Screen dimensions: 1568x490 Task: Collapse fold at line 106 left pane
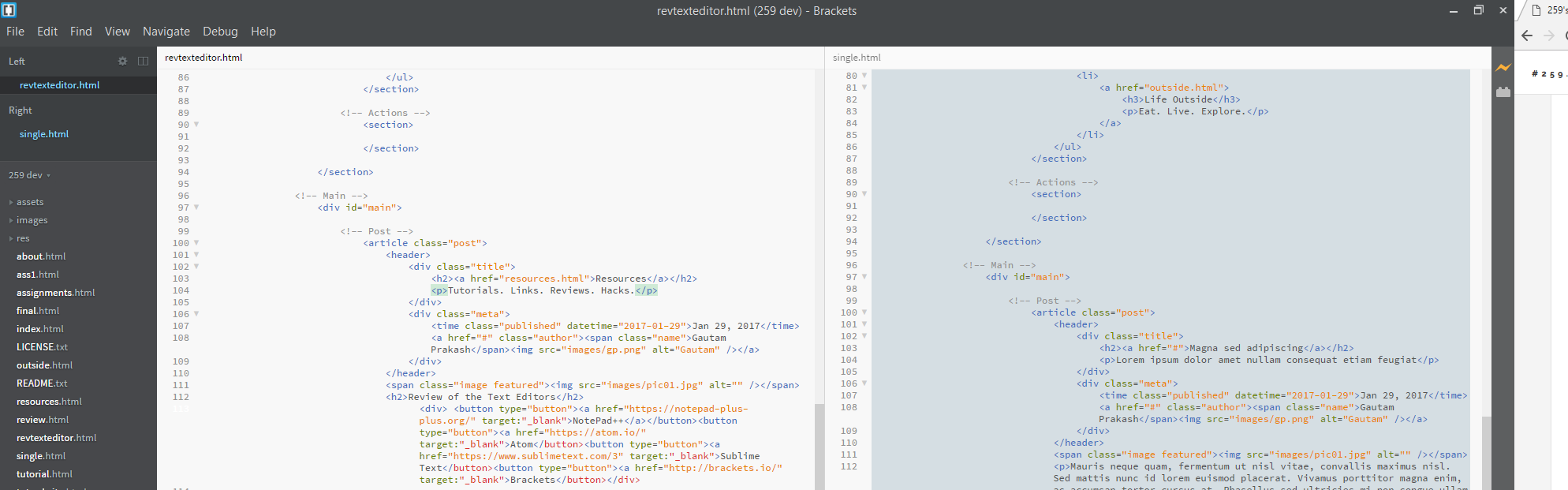coord(196,314)
